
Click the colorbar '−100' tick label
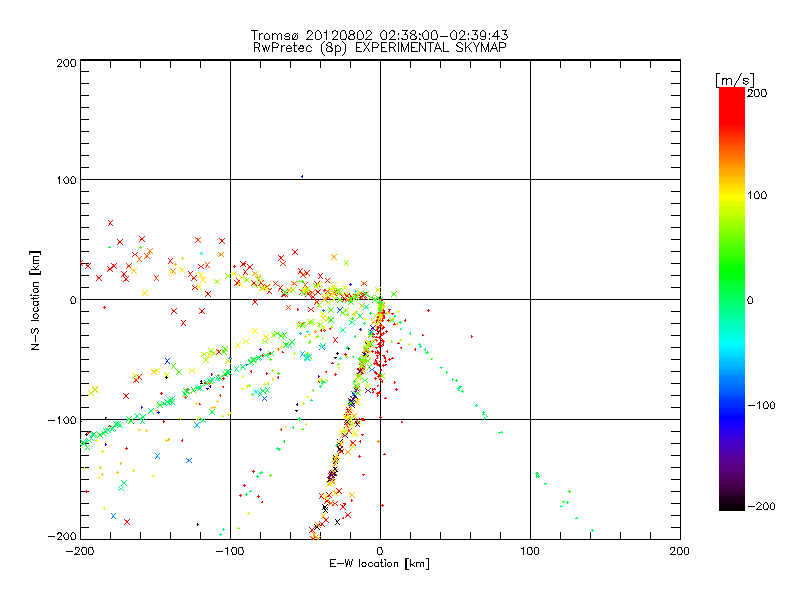coord(761,405)
